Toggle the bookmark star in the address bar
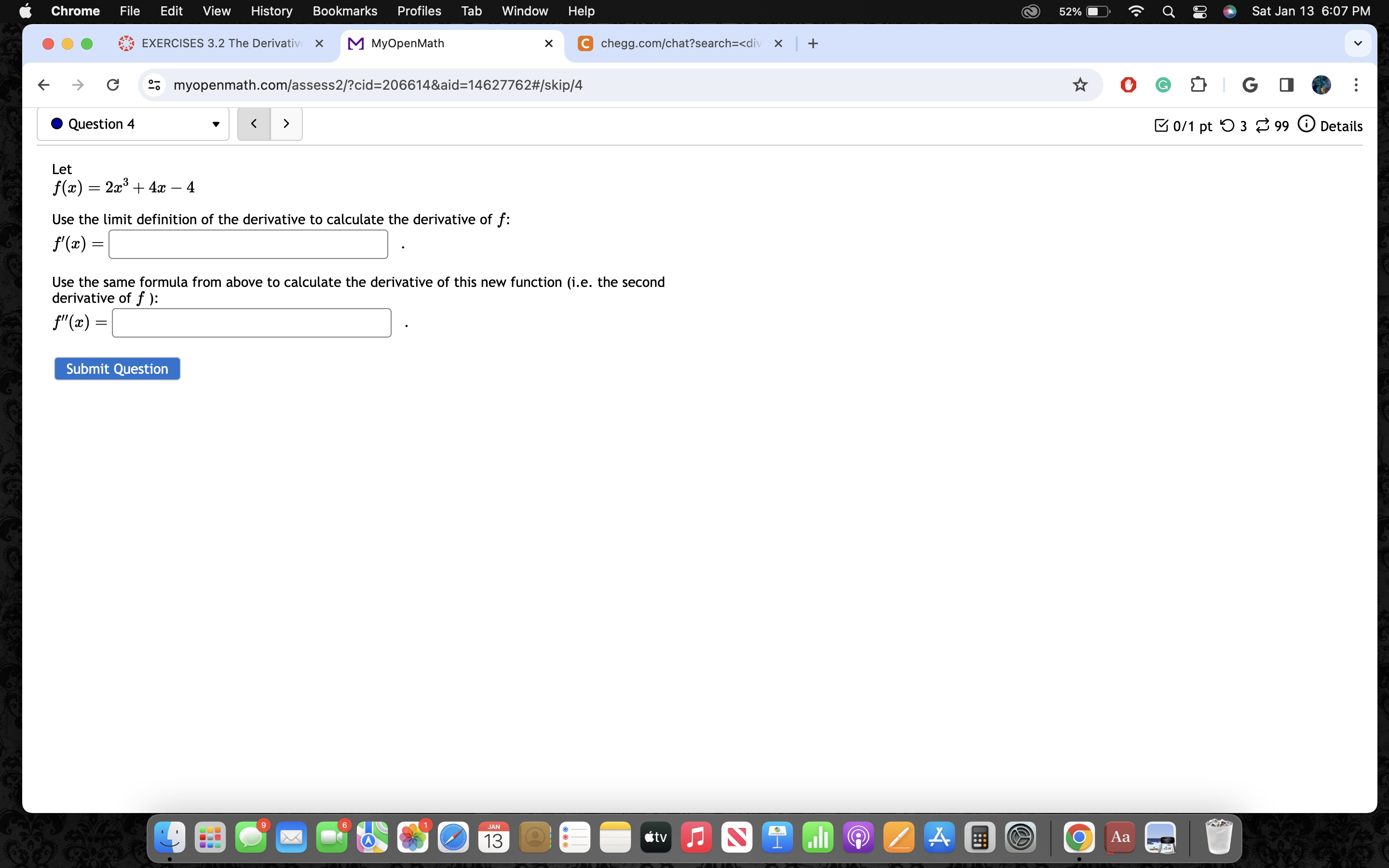Screen dimensions: 1389x868 pyautogui.click(x=1080, y=84)
